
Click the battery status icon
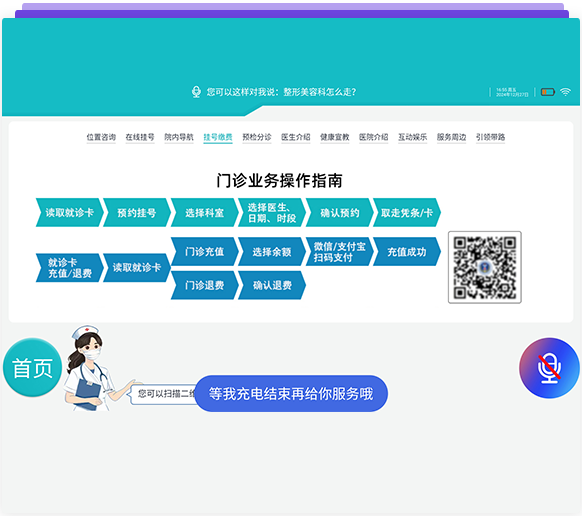point(547,92)
